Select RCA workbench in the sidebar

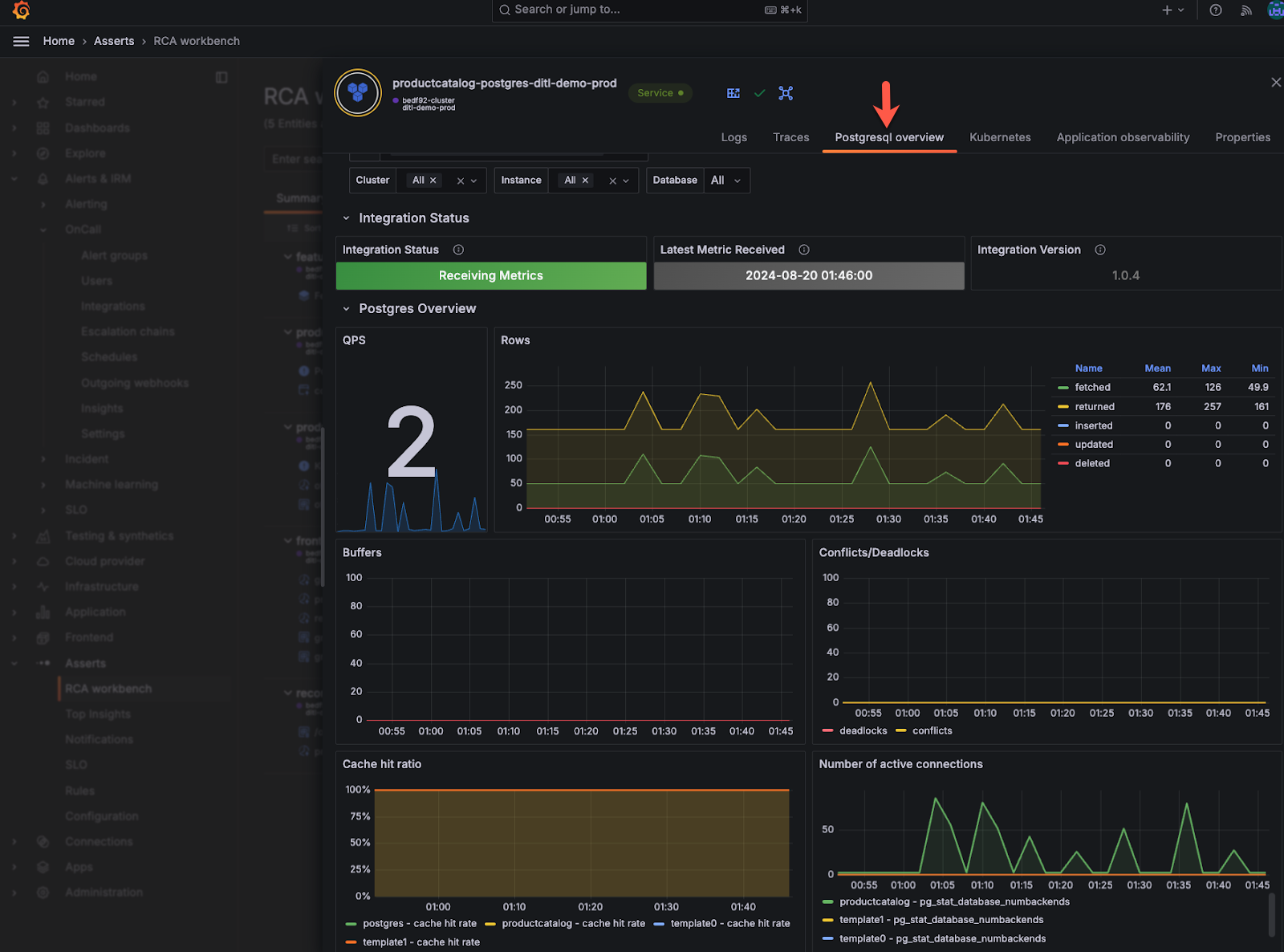[108, 688]
